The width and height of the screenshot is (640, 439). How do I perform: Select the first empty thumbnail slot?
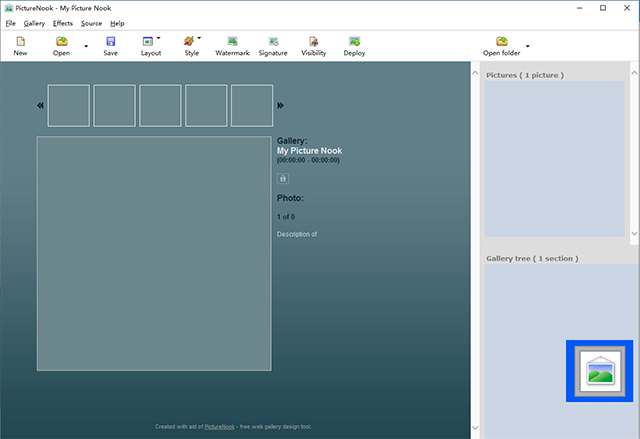point(68,105)
